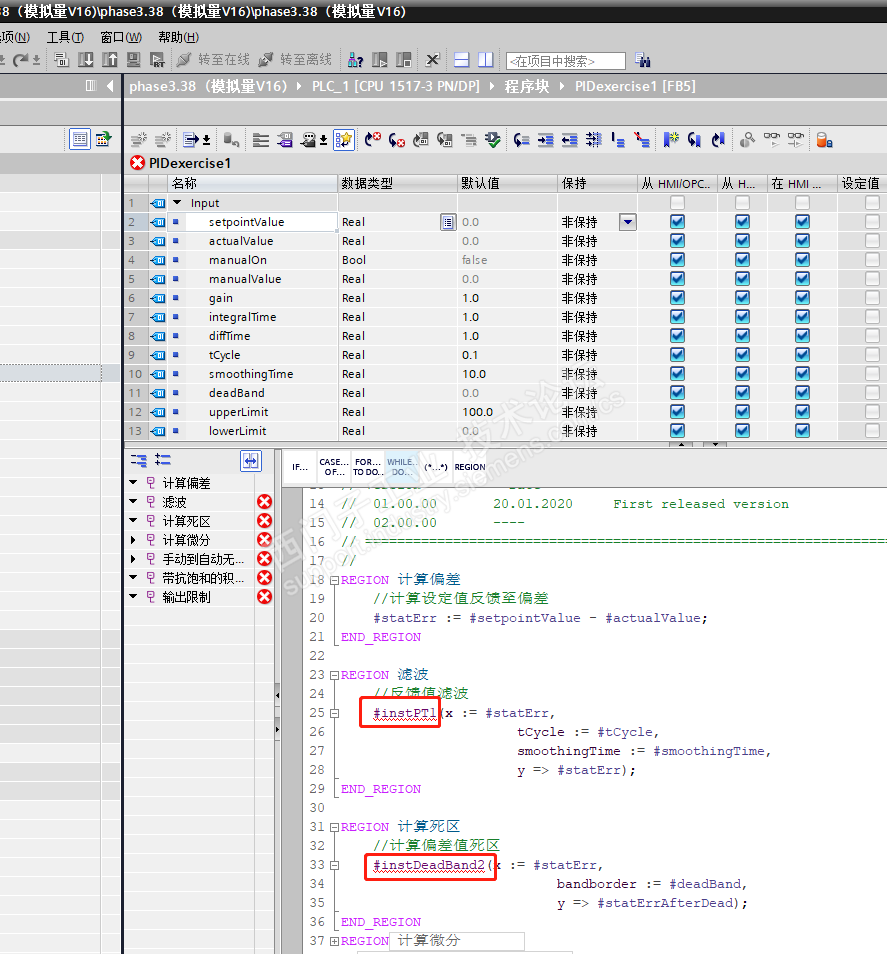Viewport: 887px width, 954px height.
Task: Click the synchronize regions icon in the overview panel
Action: [250, 460]
